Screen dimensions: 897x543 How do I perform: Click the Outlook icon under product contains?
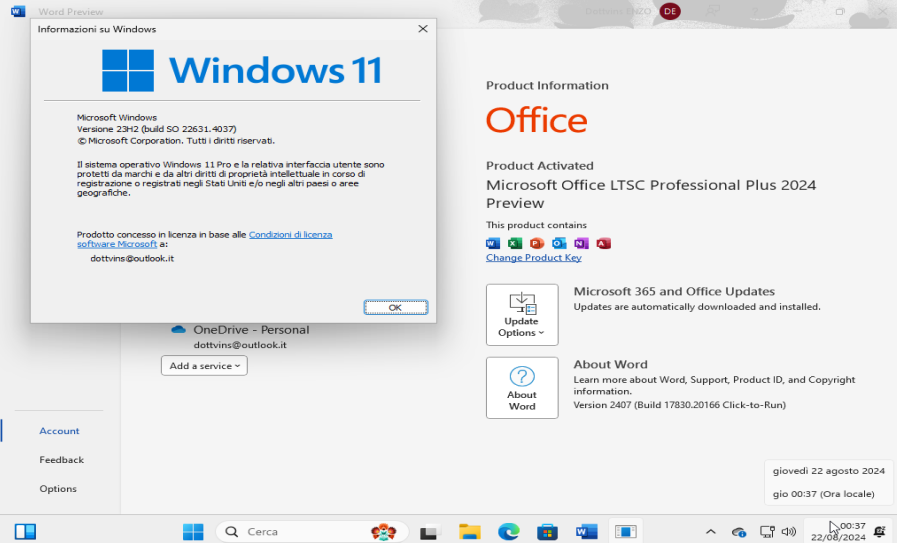coord(559,243)
